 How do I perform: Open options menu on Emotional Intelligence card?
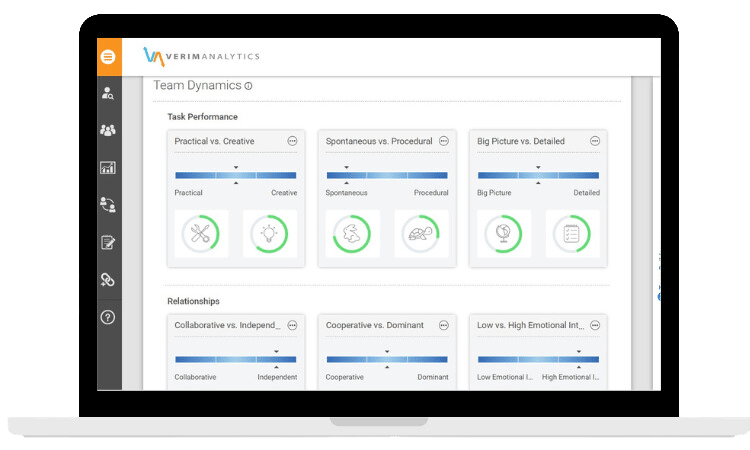click(595, 326)
